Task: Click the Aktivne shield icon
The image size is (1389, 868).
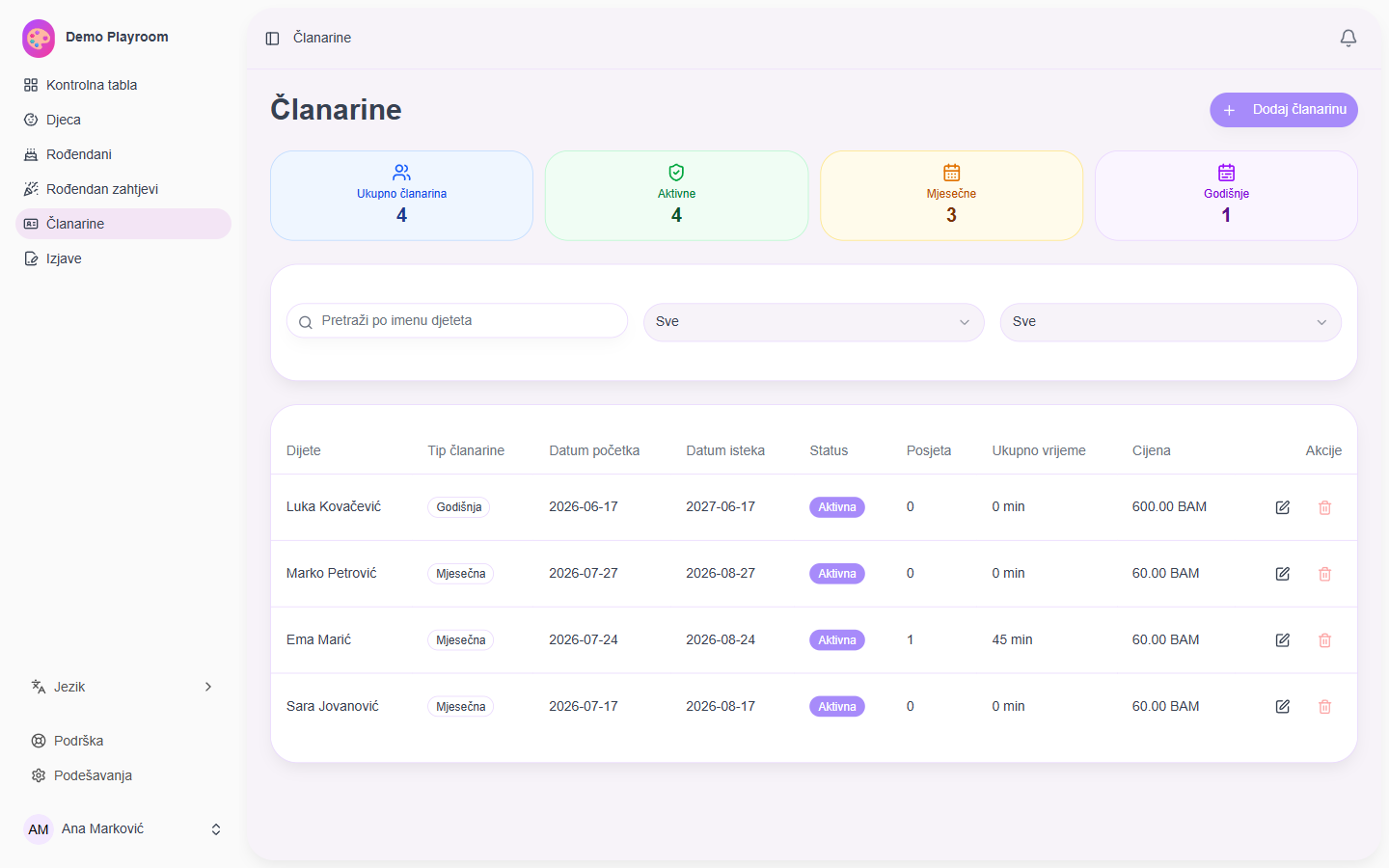Action: [677, 173]
